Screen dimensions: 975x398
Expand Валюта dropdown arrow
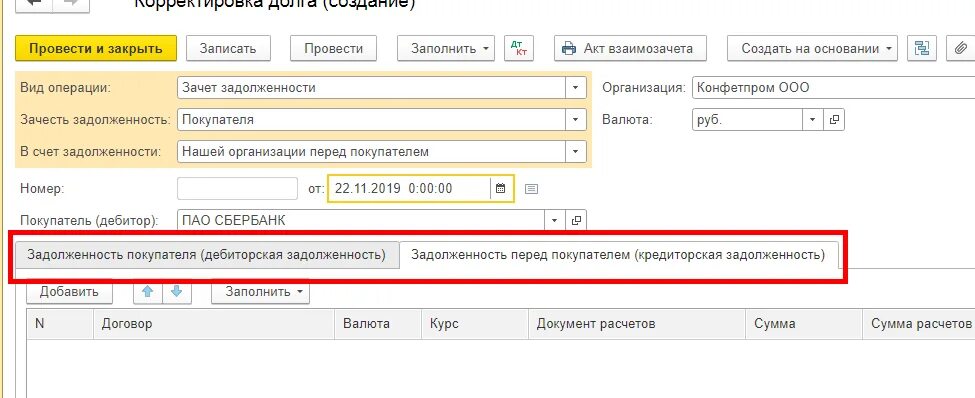tap(813, 119)
